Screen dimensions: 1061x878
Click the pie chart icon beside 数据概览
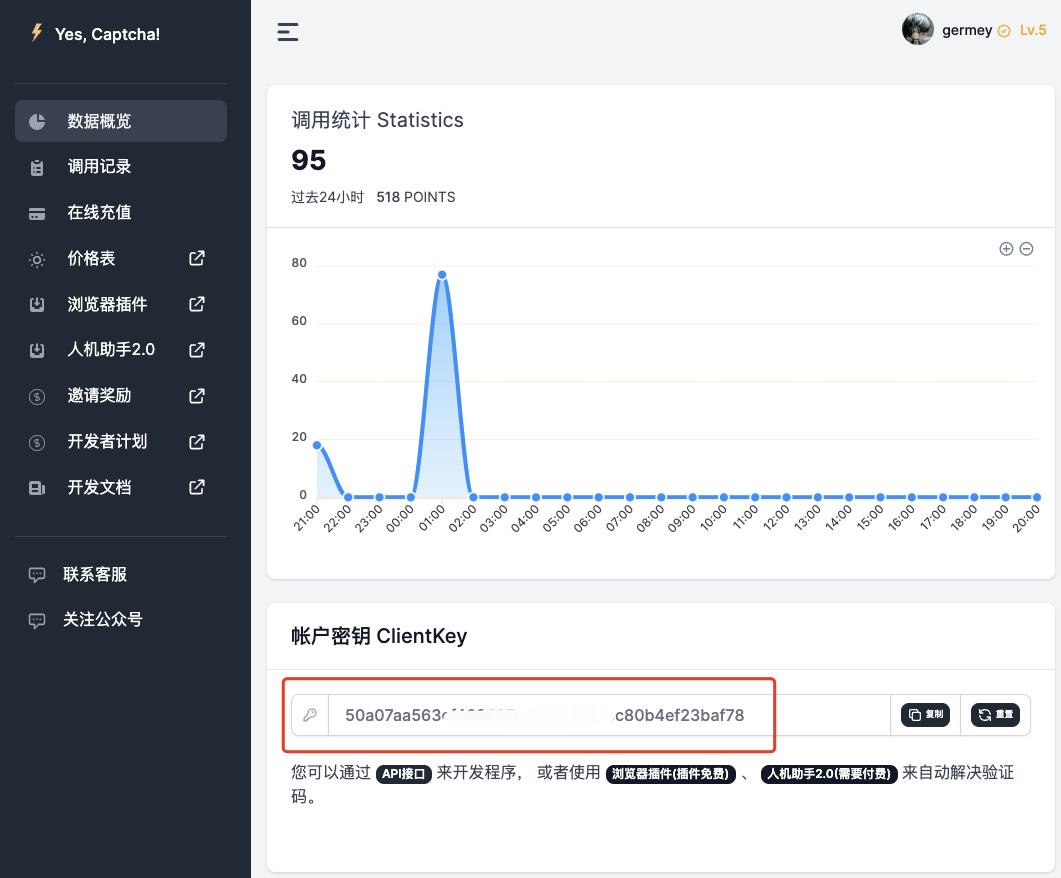37,122
